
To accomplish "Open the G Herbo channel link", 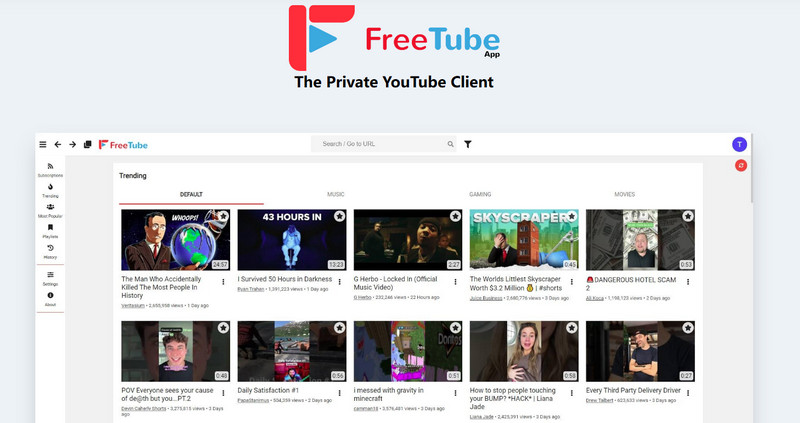I will pyautogui.click(x=363, y=297).
